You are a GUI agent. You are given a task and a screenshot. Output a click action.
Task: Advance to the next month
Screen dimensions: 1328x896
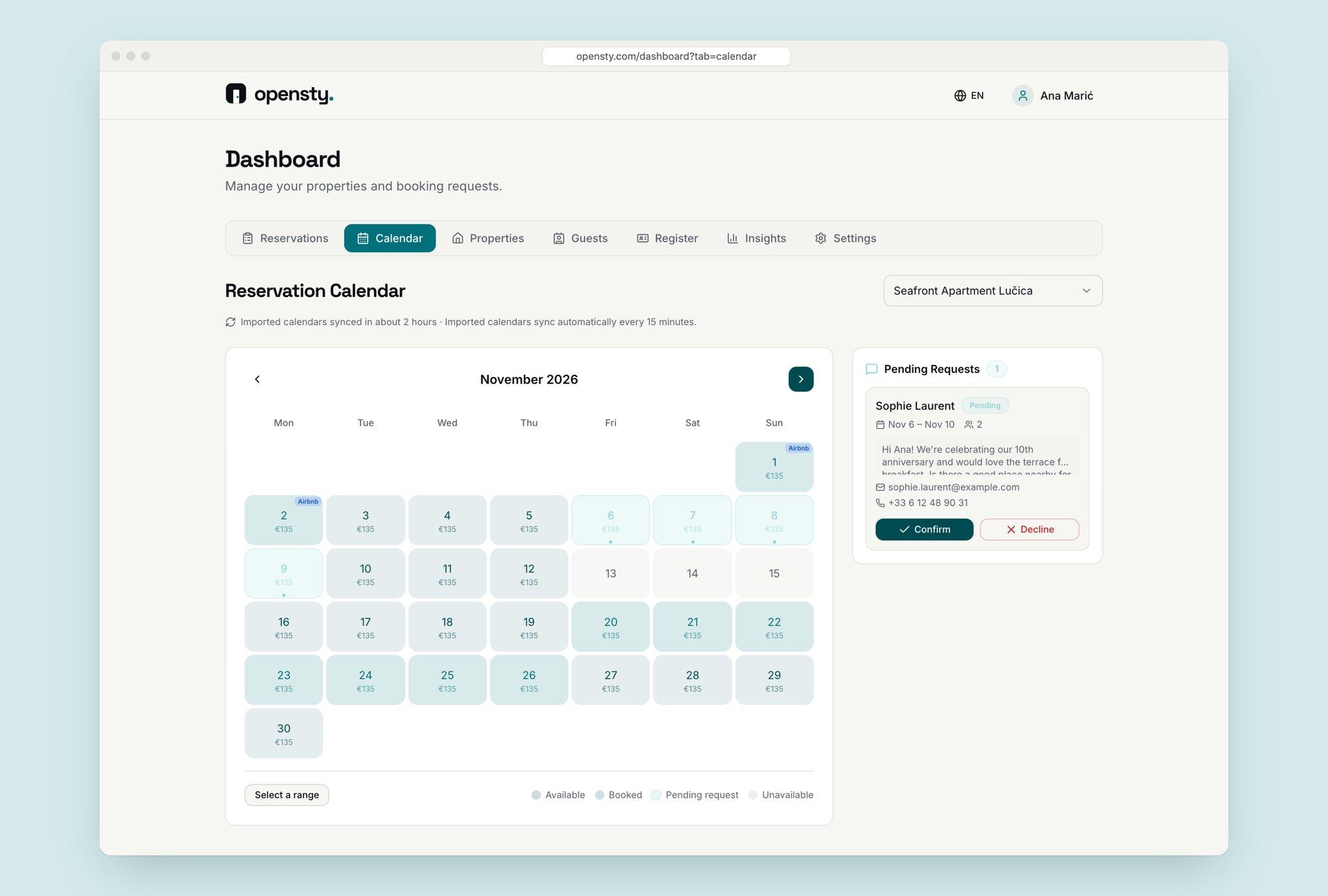801,379
